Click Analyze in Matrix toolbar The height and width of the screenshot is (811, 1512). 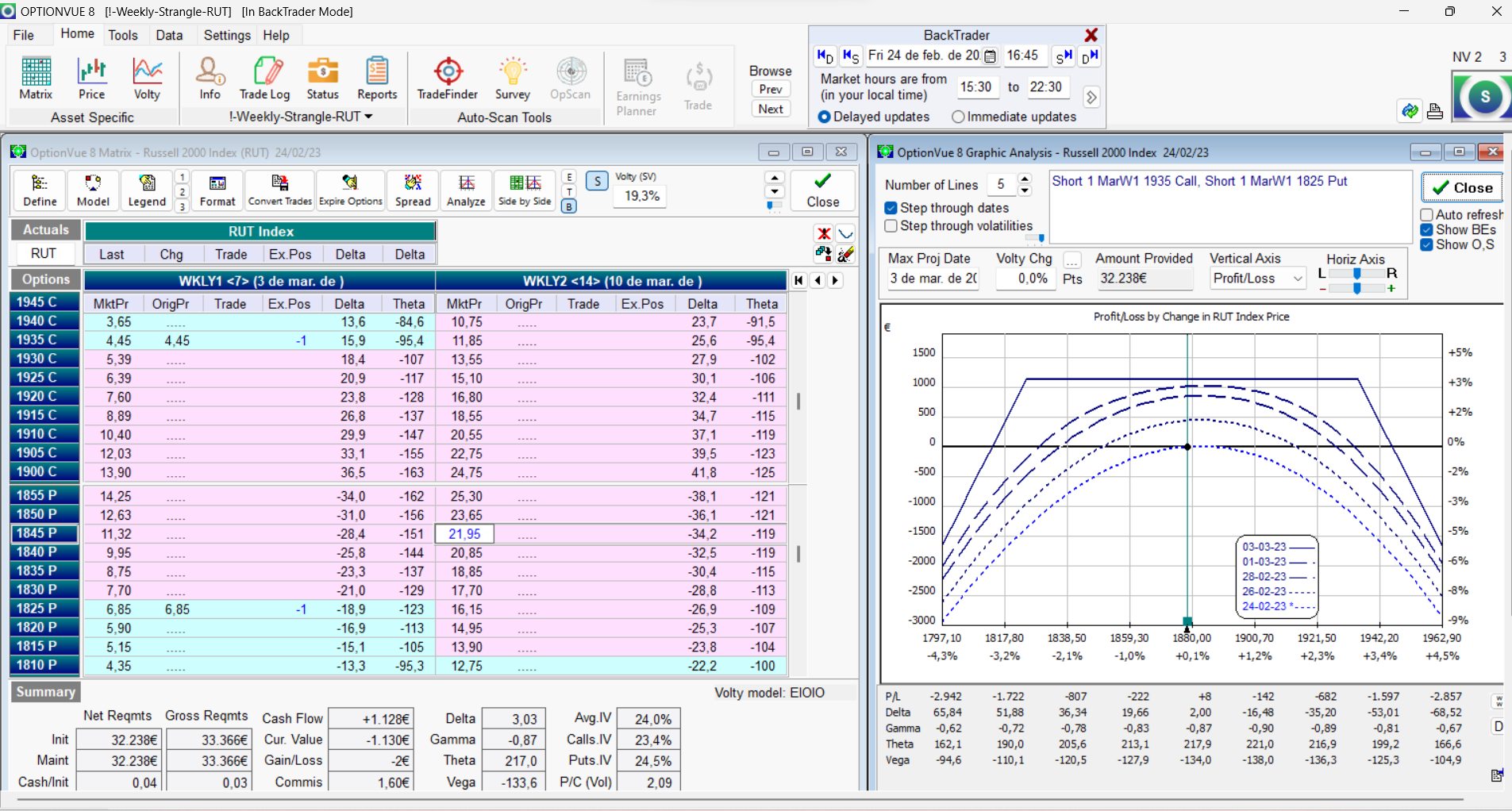pos(466,191)
